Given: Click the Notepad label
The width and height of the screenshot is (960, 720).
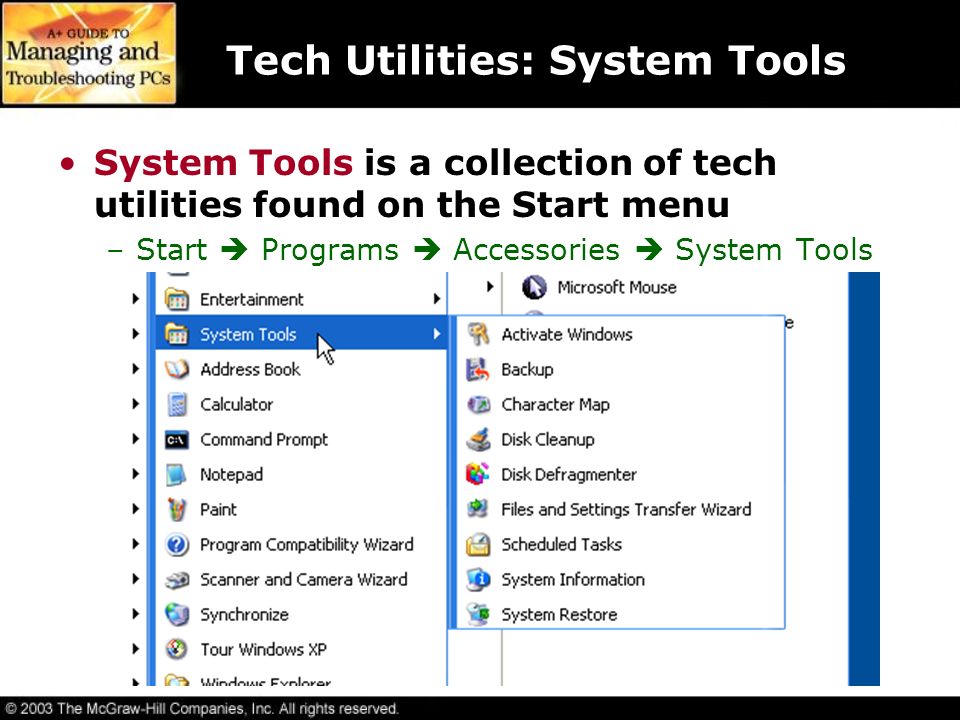Looking at the screenshot, I should [231, 474].
